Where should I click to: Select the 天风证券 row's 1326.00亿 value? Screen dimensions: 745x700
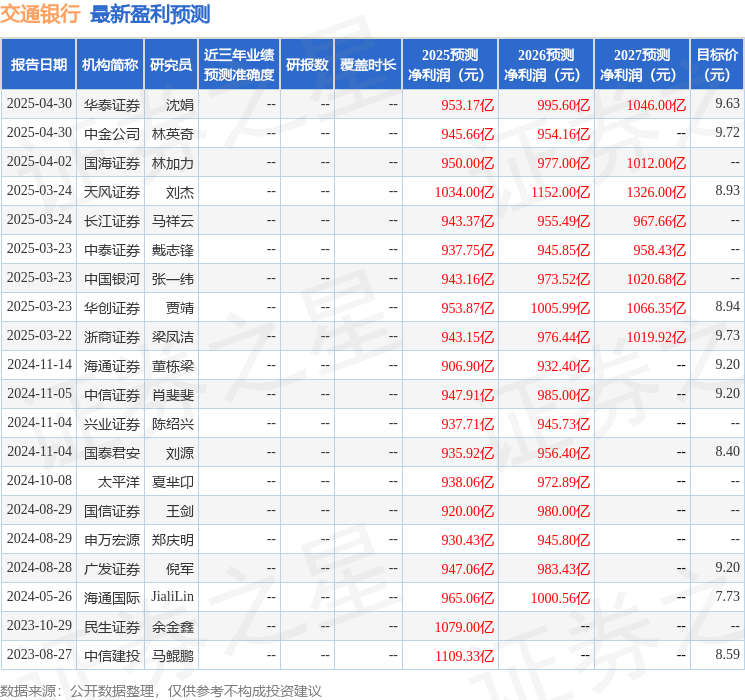click(658, 191)
